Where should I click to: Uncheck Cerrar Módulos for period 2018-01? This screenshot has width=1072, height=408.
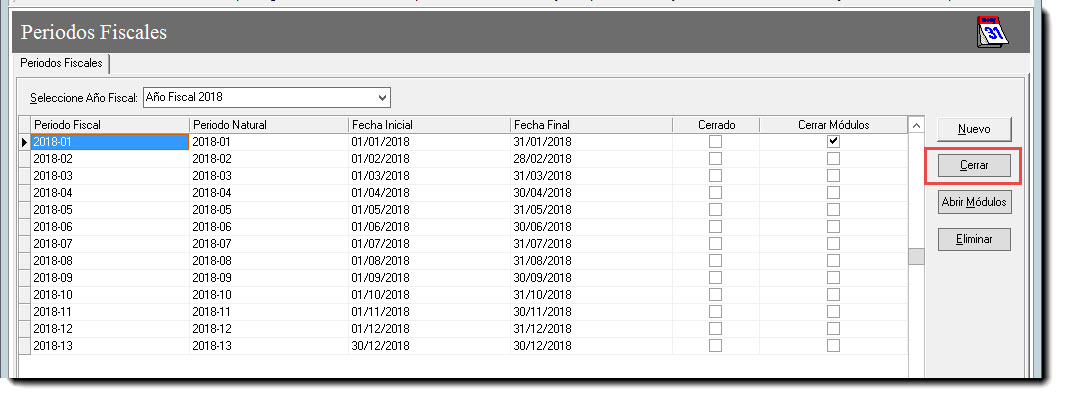[833, 141]
